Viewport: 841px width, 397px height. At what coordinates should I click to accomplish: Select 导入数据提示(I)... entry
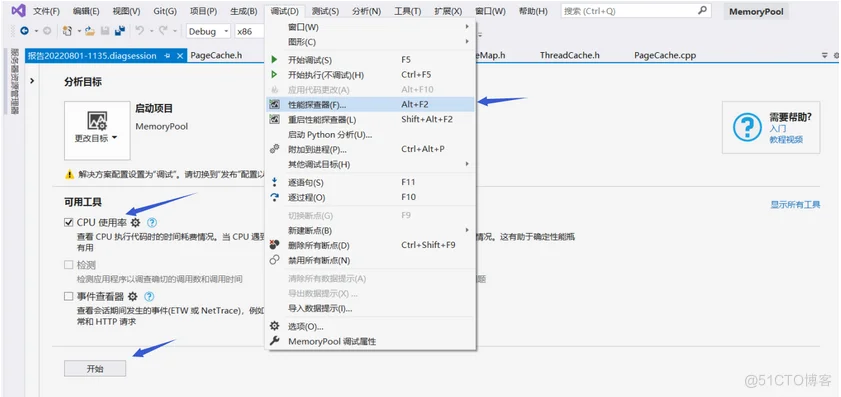(371, 308)
